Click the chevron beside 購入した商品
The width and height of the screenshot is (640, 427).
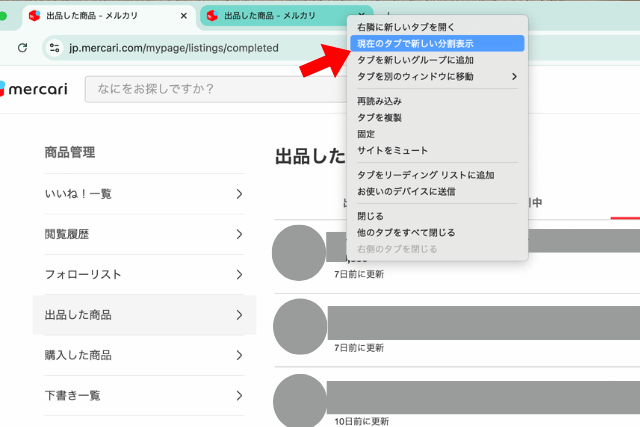pos(239,355)
